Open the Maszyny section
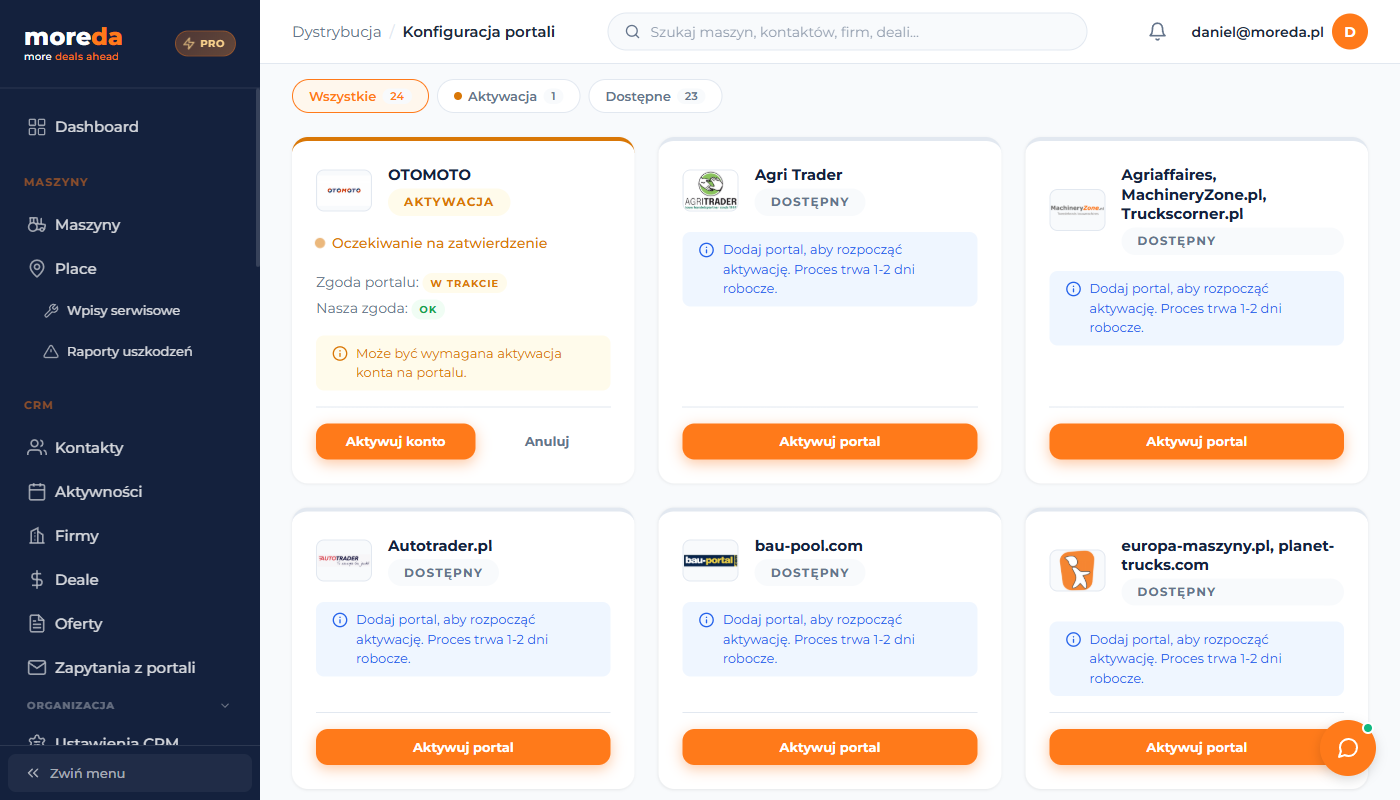Image resolution: width=1400 pixels, height=800 pixels. click(88, 225)
